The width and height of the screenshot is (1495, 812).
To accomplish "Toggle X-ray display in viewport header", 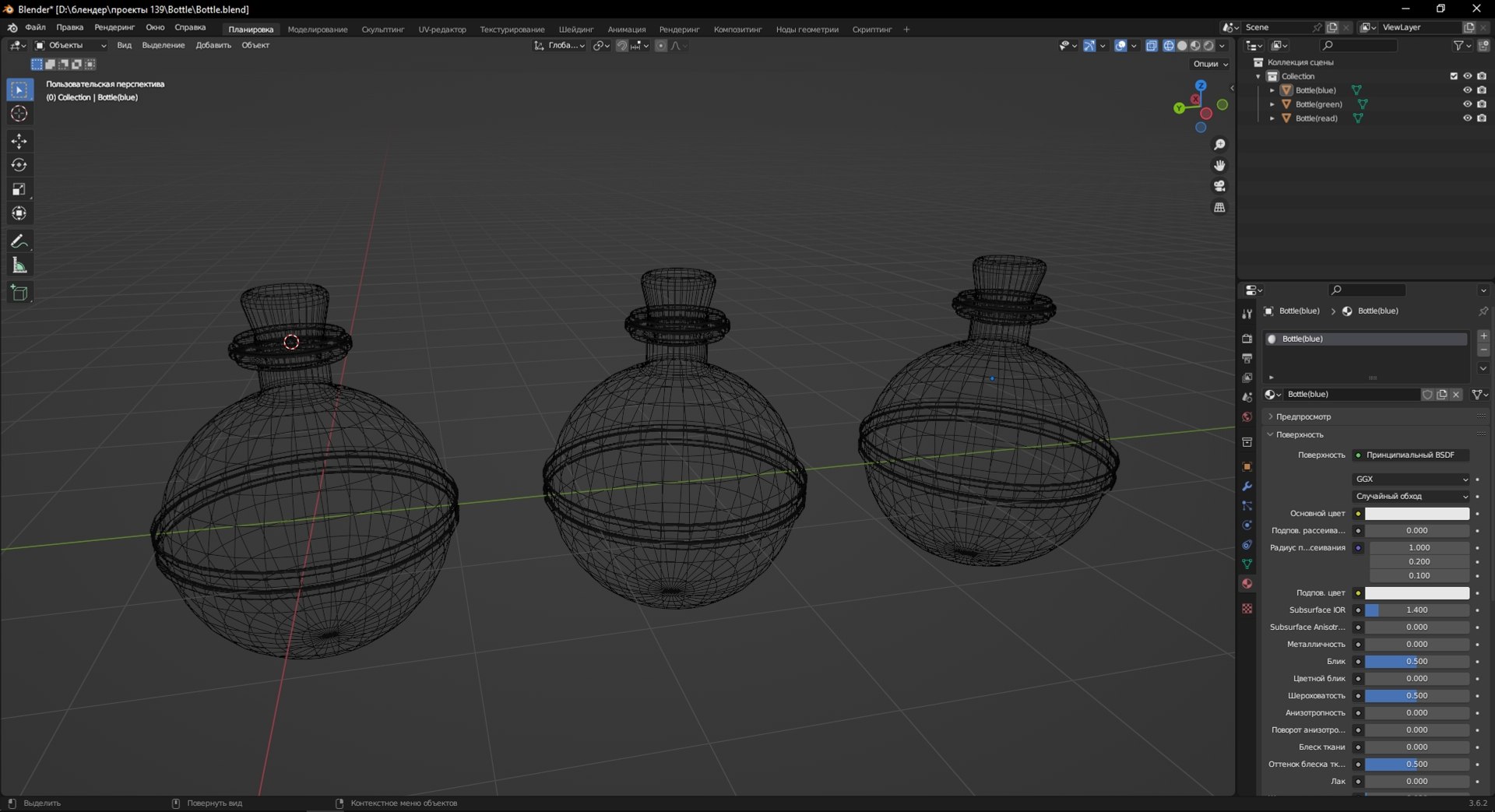I will [x=1152, y=46].
